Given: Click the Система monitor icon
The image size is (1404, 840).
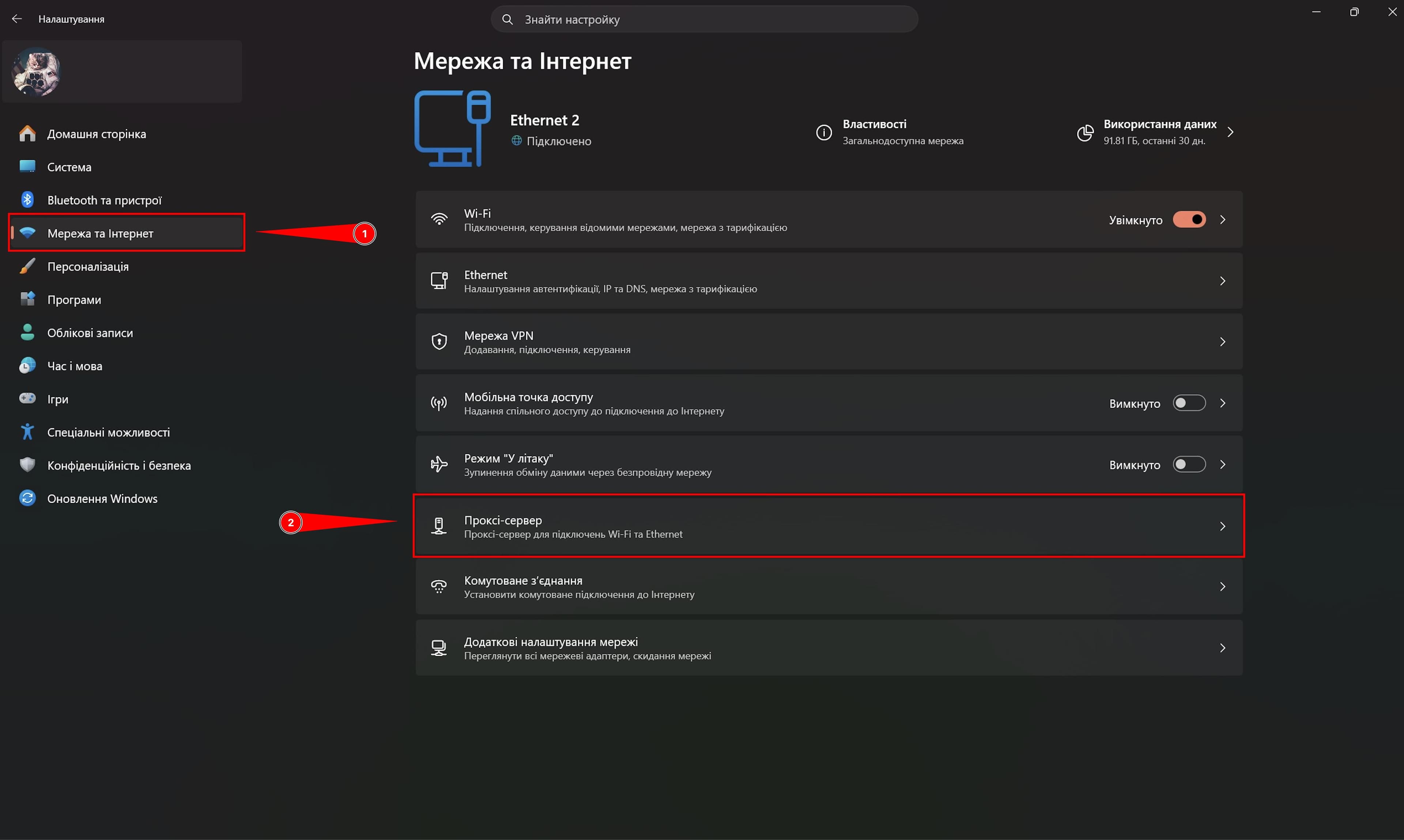Looking at the screenshot, I should pyautogui.click(x=27, y=166).
